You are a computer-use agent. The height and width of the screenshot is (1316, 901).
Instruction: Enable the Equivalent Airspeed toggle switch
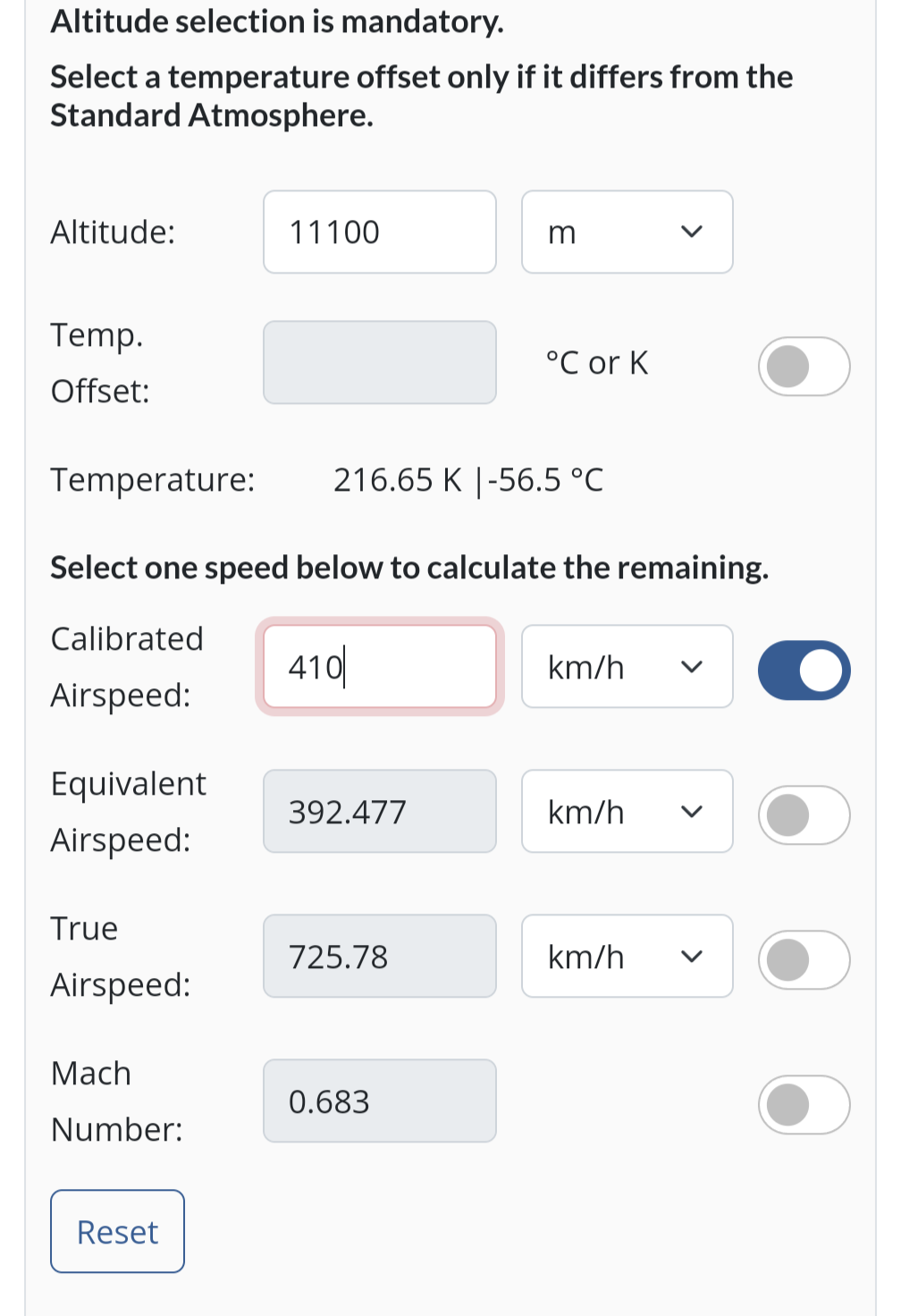click(x=804, y=815)
